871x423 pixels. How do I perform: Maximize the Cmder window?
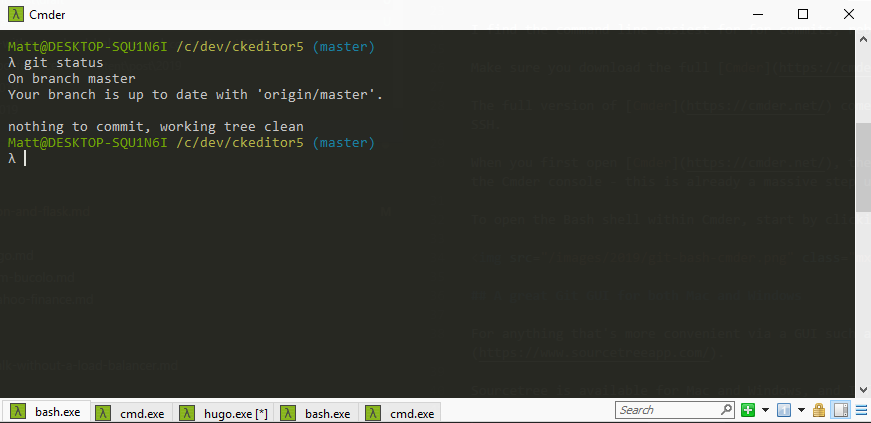coord(803,14)
